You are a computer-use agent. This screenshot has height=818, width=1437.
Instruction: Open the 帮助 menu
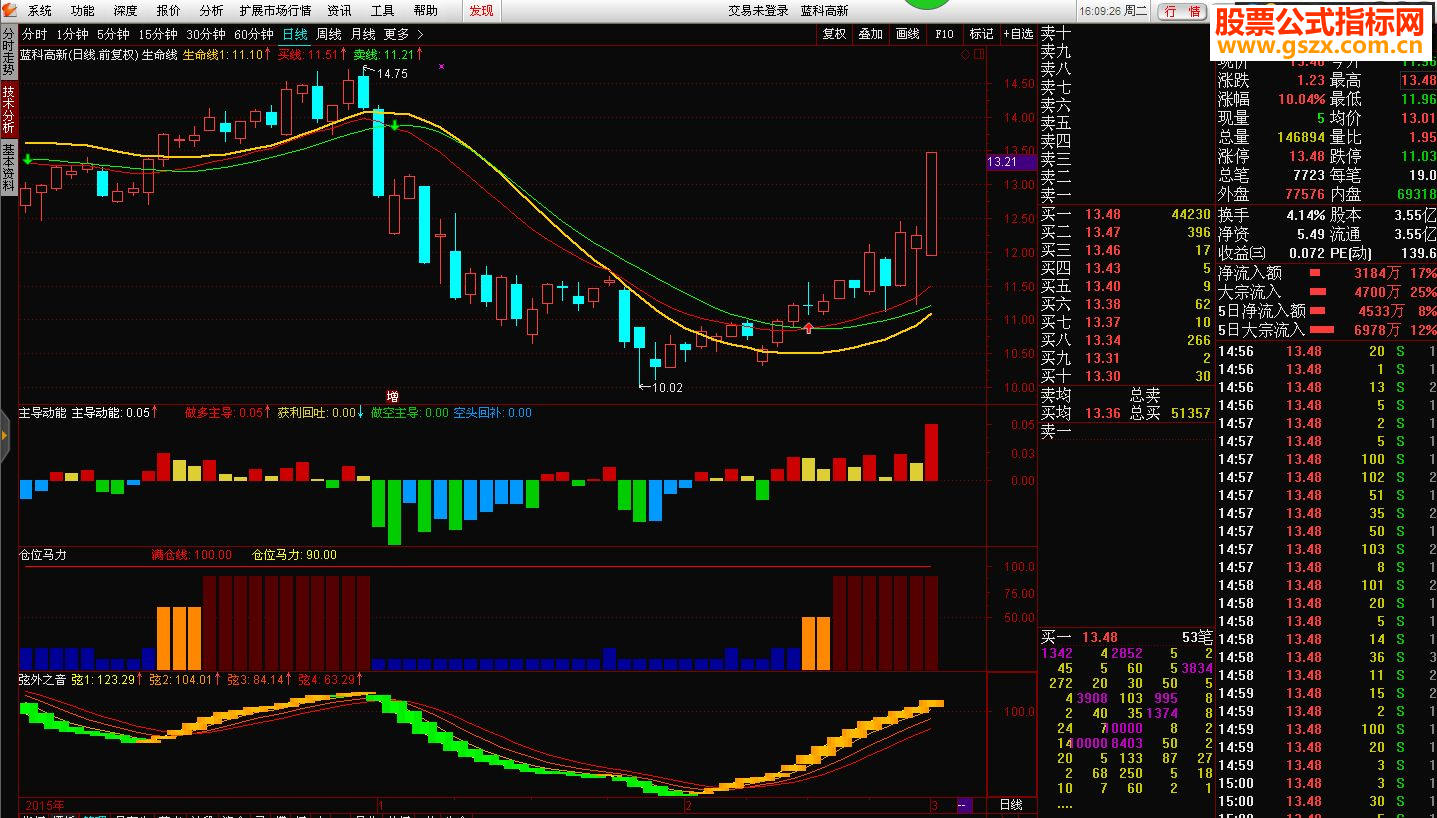point(425,11)
